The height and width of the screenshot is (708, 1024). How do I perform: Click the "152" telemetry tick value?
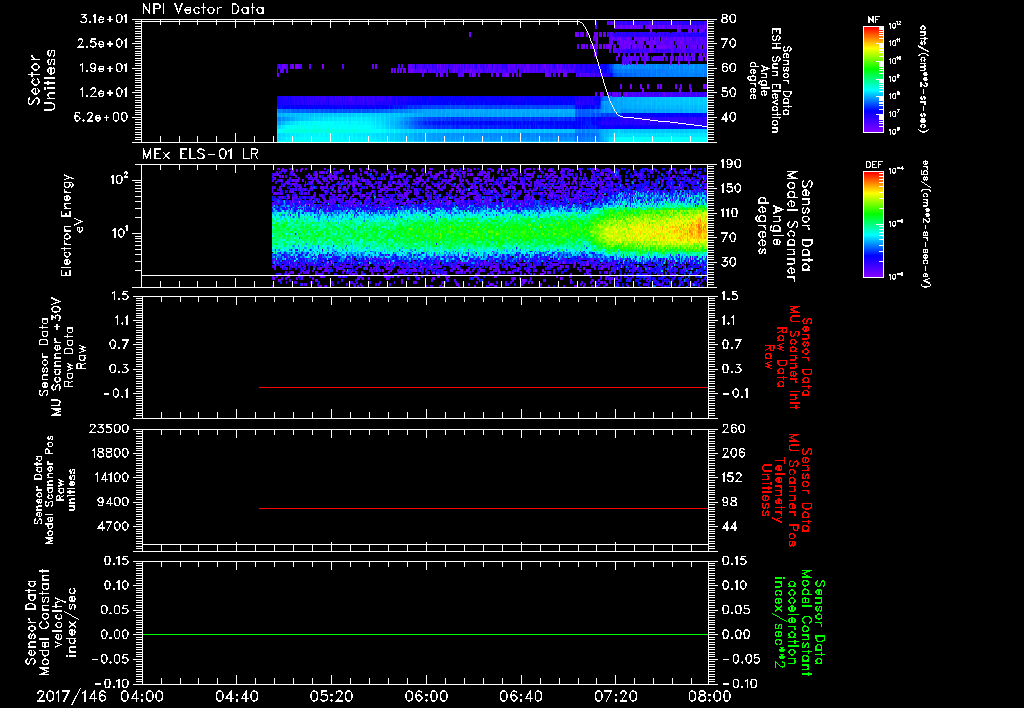pos(733,477)
